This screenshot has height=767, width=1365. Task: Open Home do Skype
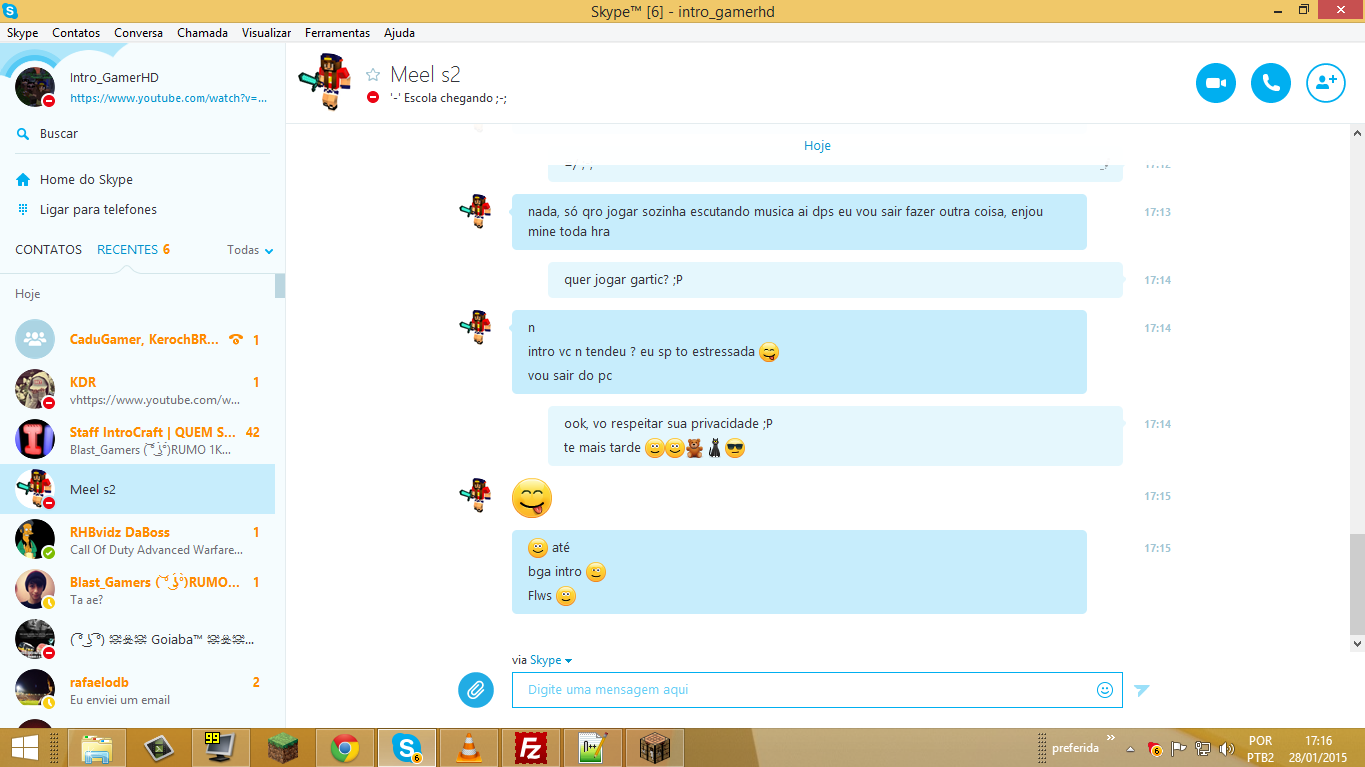(x=86, y=180)
